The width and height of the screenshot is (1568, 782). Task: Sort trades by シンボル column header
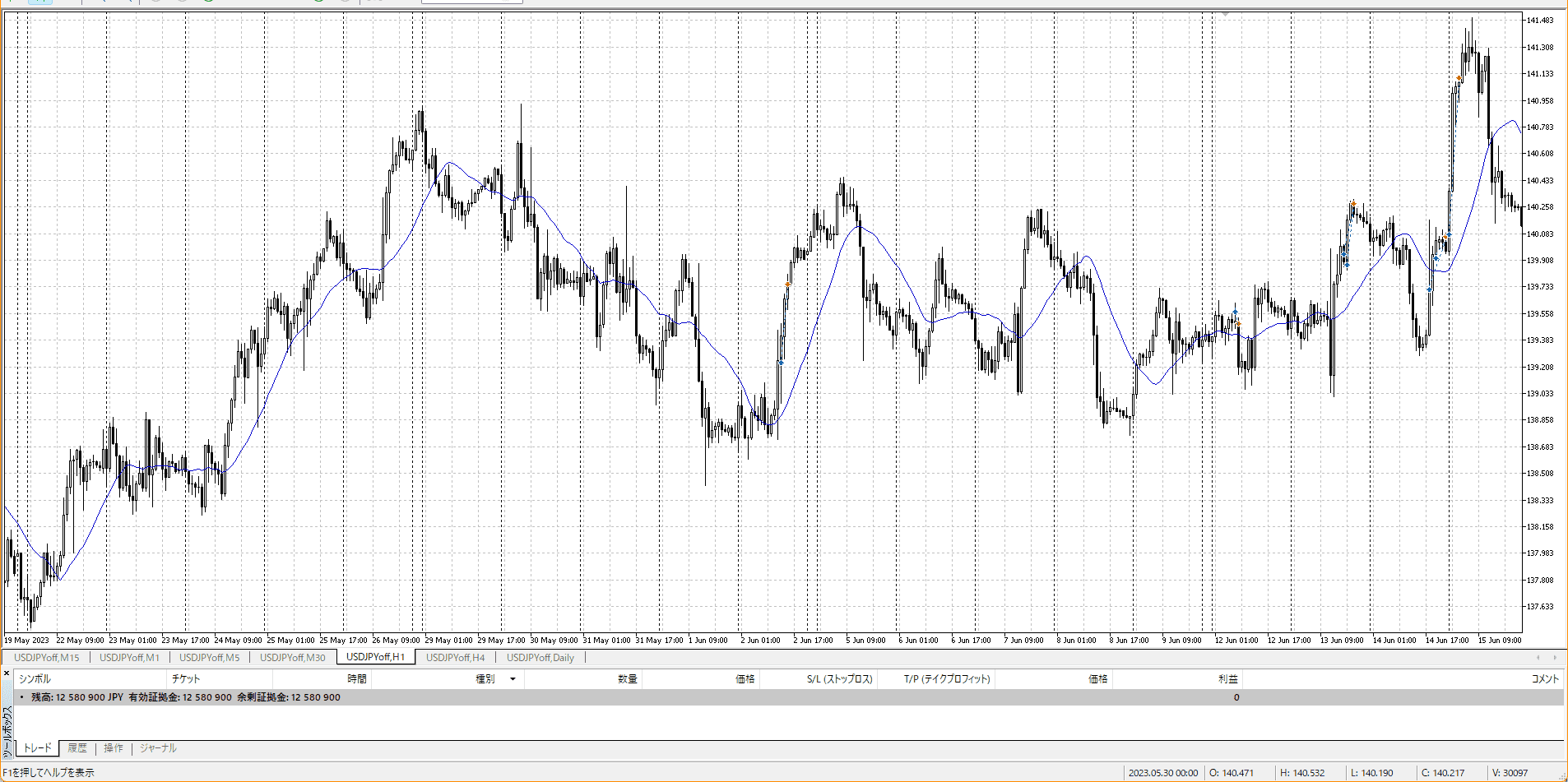(35, 679)
